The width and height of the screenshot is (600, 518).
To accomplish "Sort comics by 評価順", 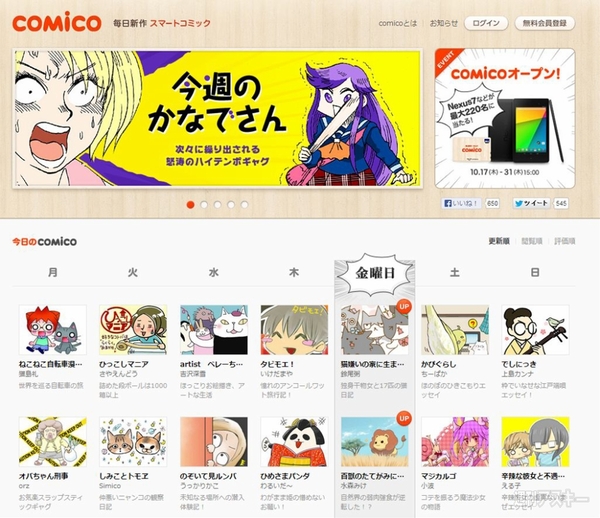I will 565,241.
